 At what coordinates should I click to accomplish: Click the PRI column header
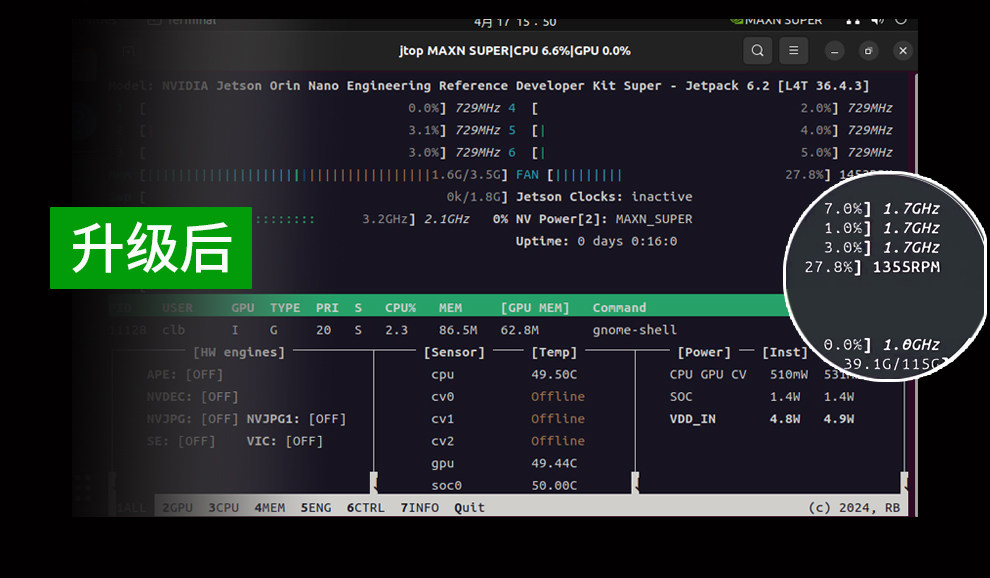327,308
